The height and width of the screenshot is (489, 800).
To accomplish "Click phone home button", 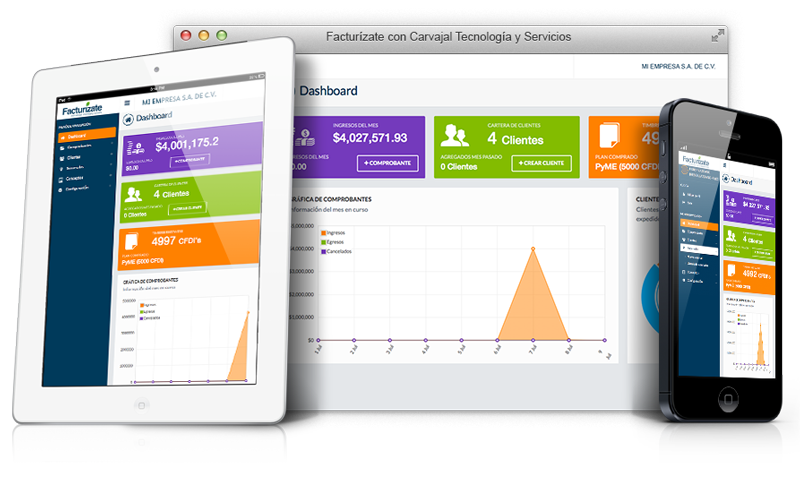I will point(728,399).
